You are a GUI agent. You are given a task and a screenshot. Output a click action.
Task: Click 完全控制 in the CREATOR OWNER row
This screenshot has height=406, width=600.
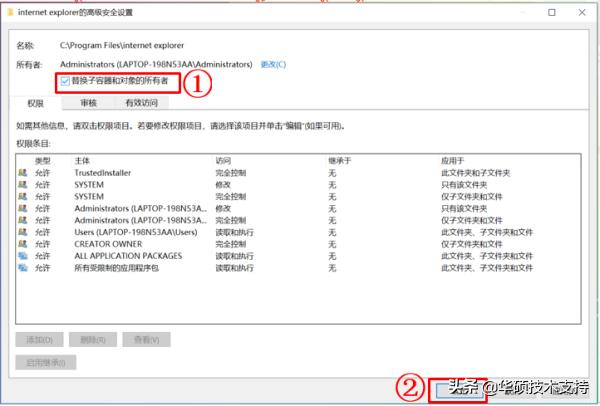click(231, 244)
